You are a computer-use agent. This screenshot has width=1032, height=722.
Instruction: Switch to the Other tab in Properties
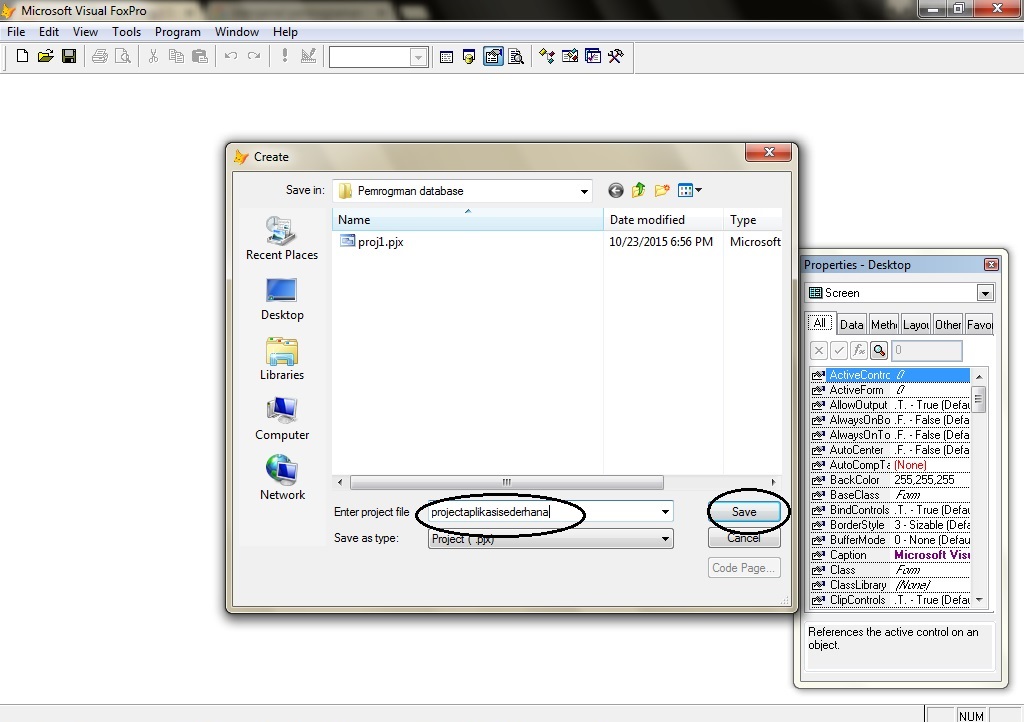pos(948,324)
